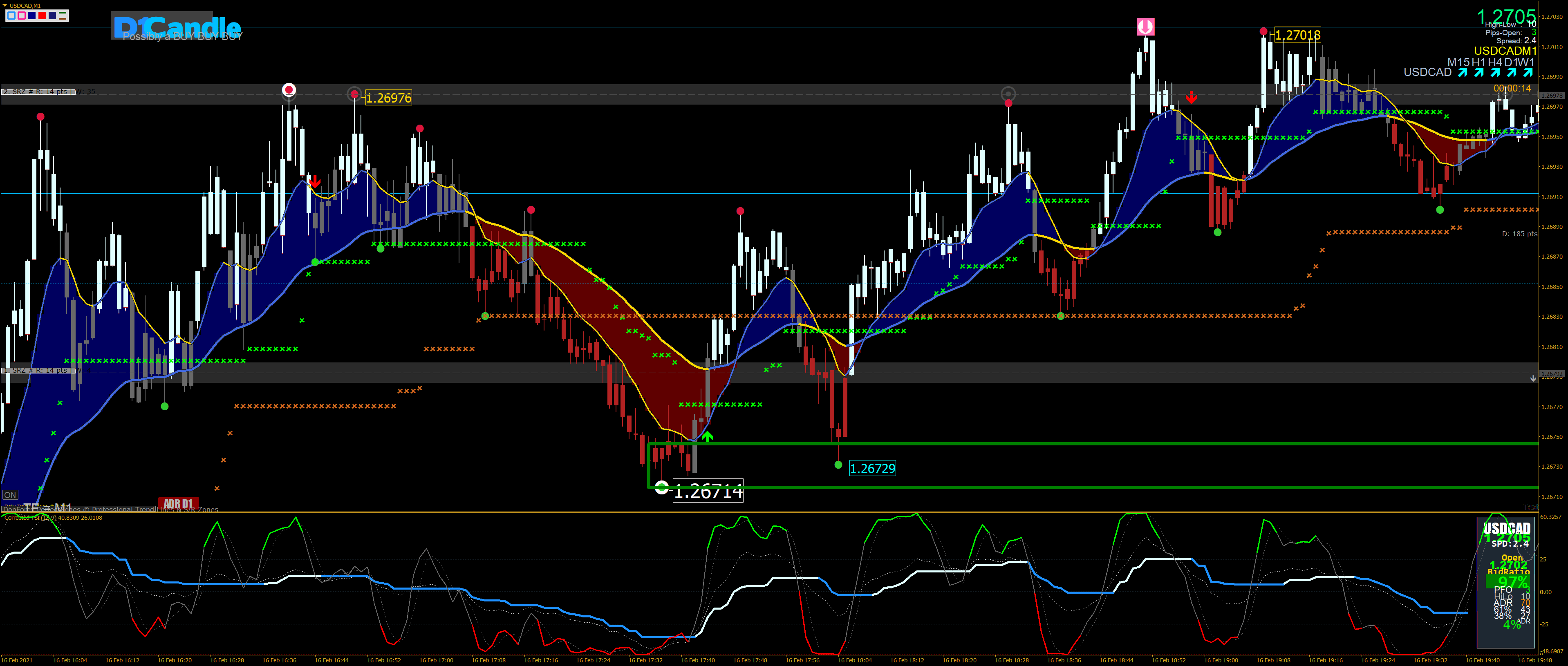Click the small down arrow at right price axis
Viewport: 1568px width, 666px height.
[x=1533, y=378]
